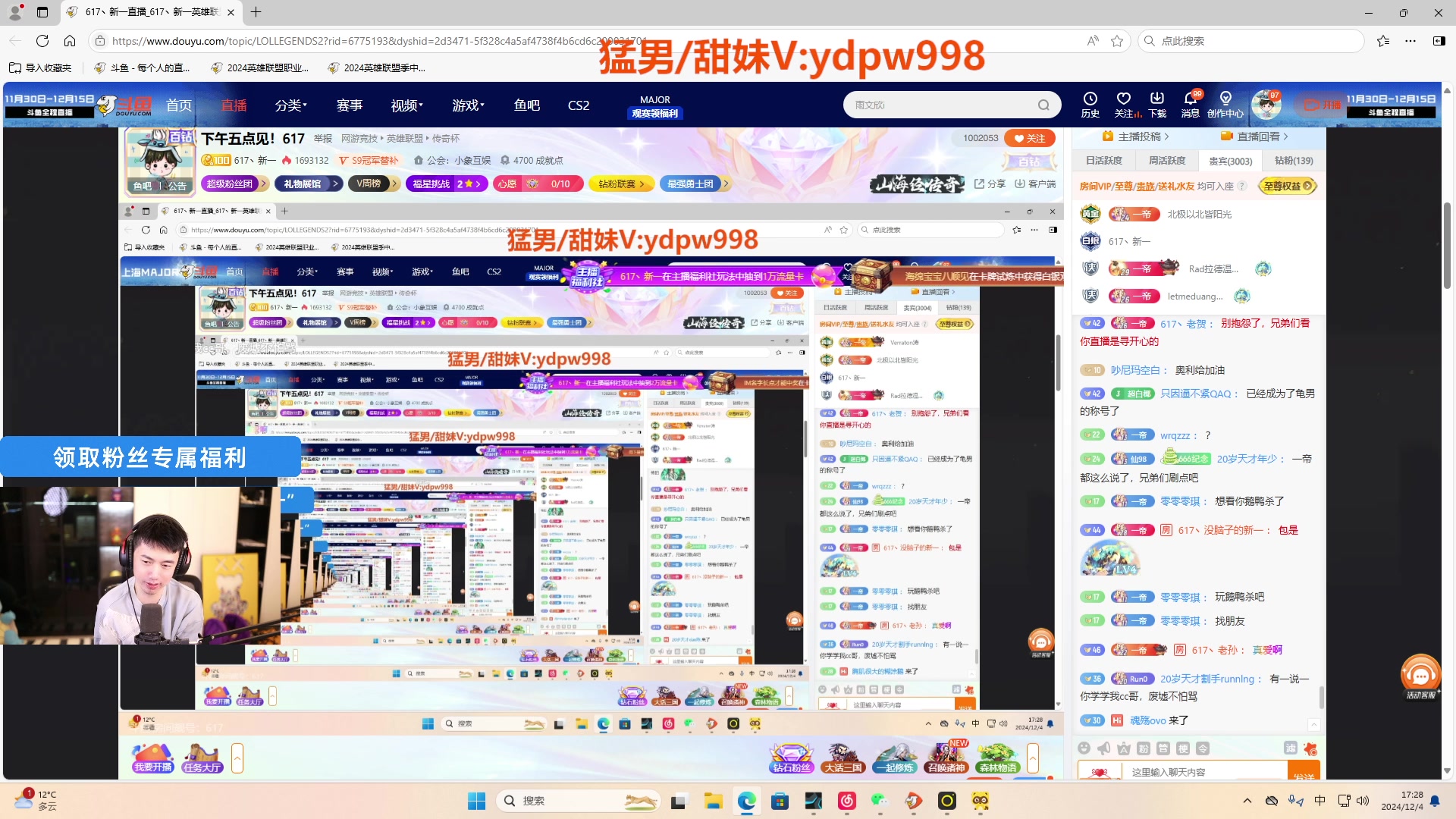Click the user avatar in site header

click(x=1266, y=105)
